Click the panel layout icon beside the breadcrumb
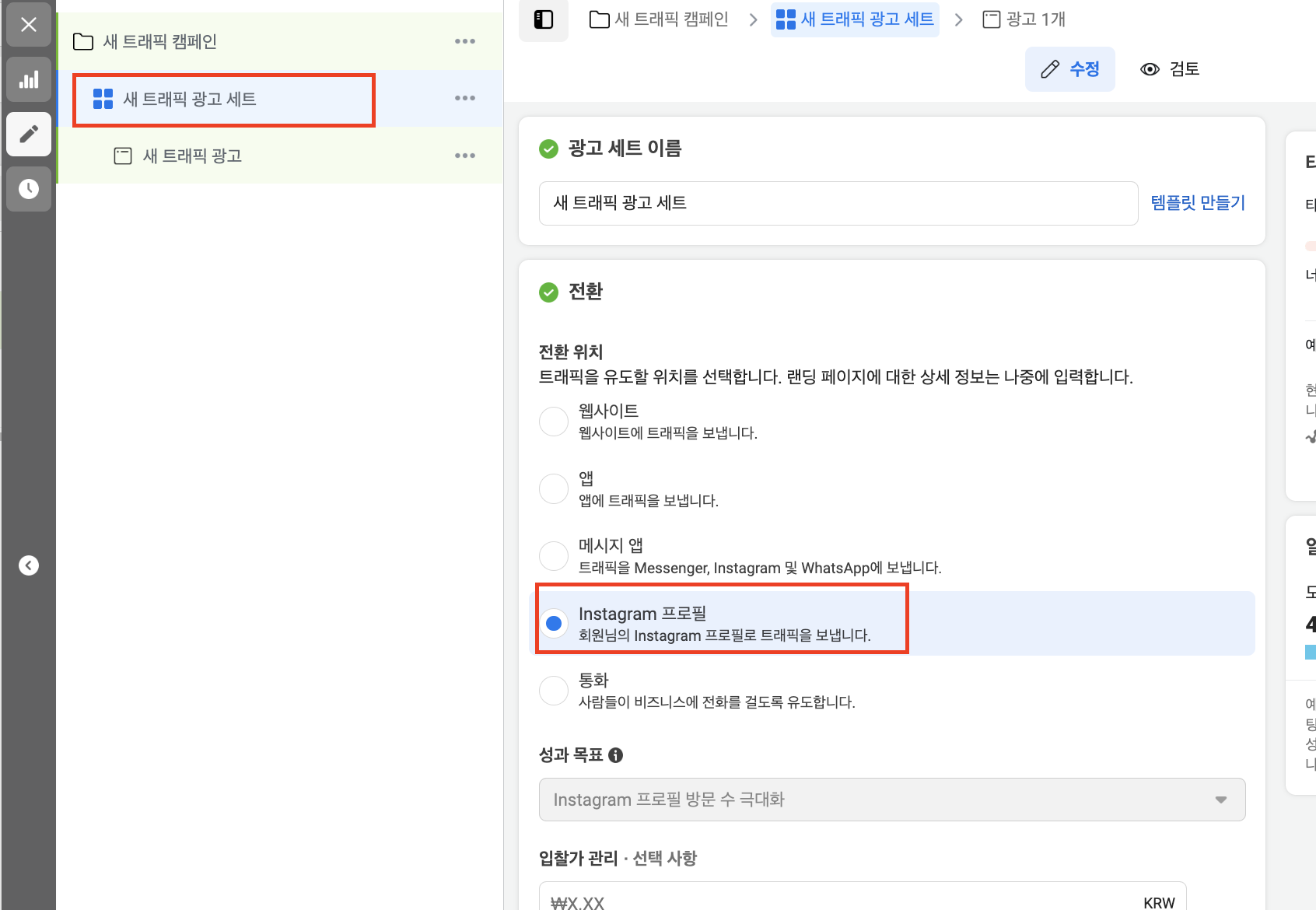 click(x=543, y=19)
